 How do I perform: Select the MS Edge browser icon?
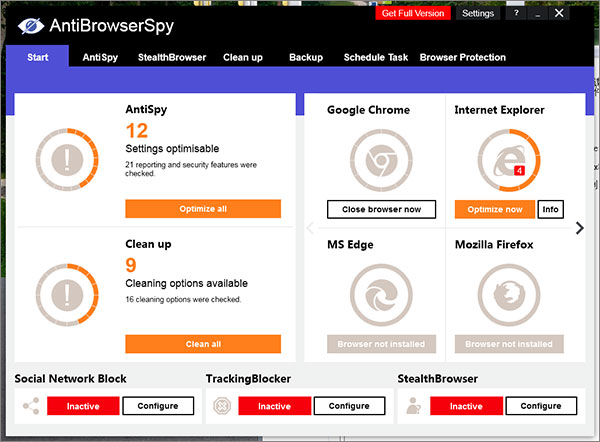[x=381, y=295]
